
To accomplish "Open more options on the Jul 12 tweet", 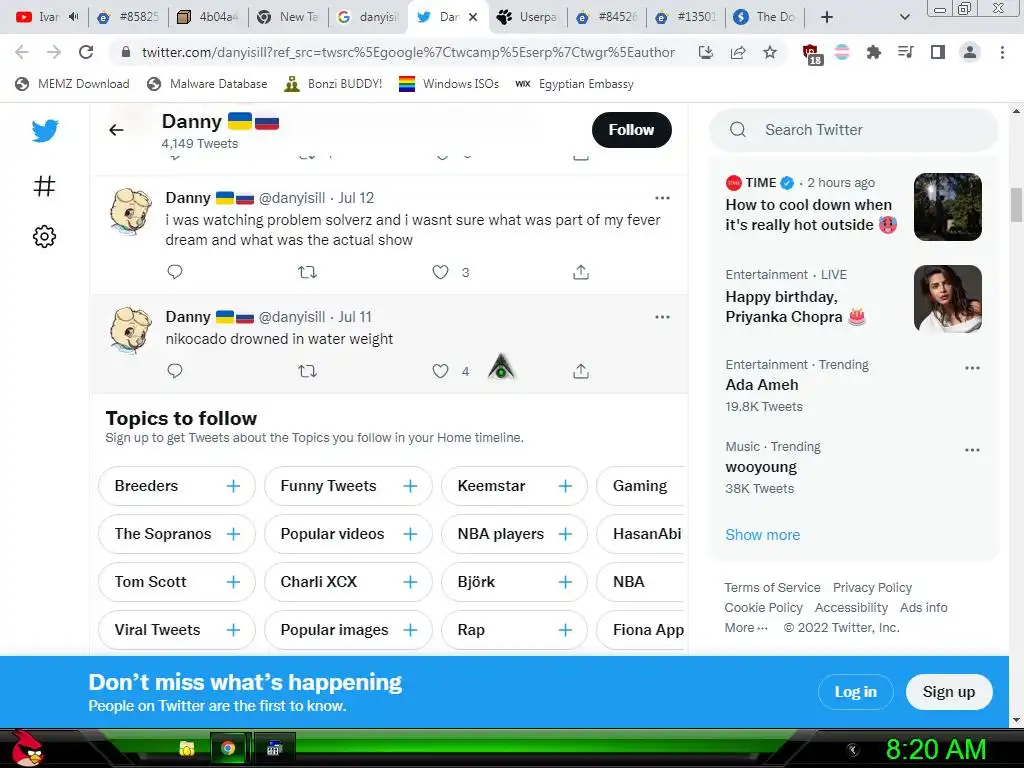I will (662, 198).
